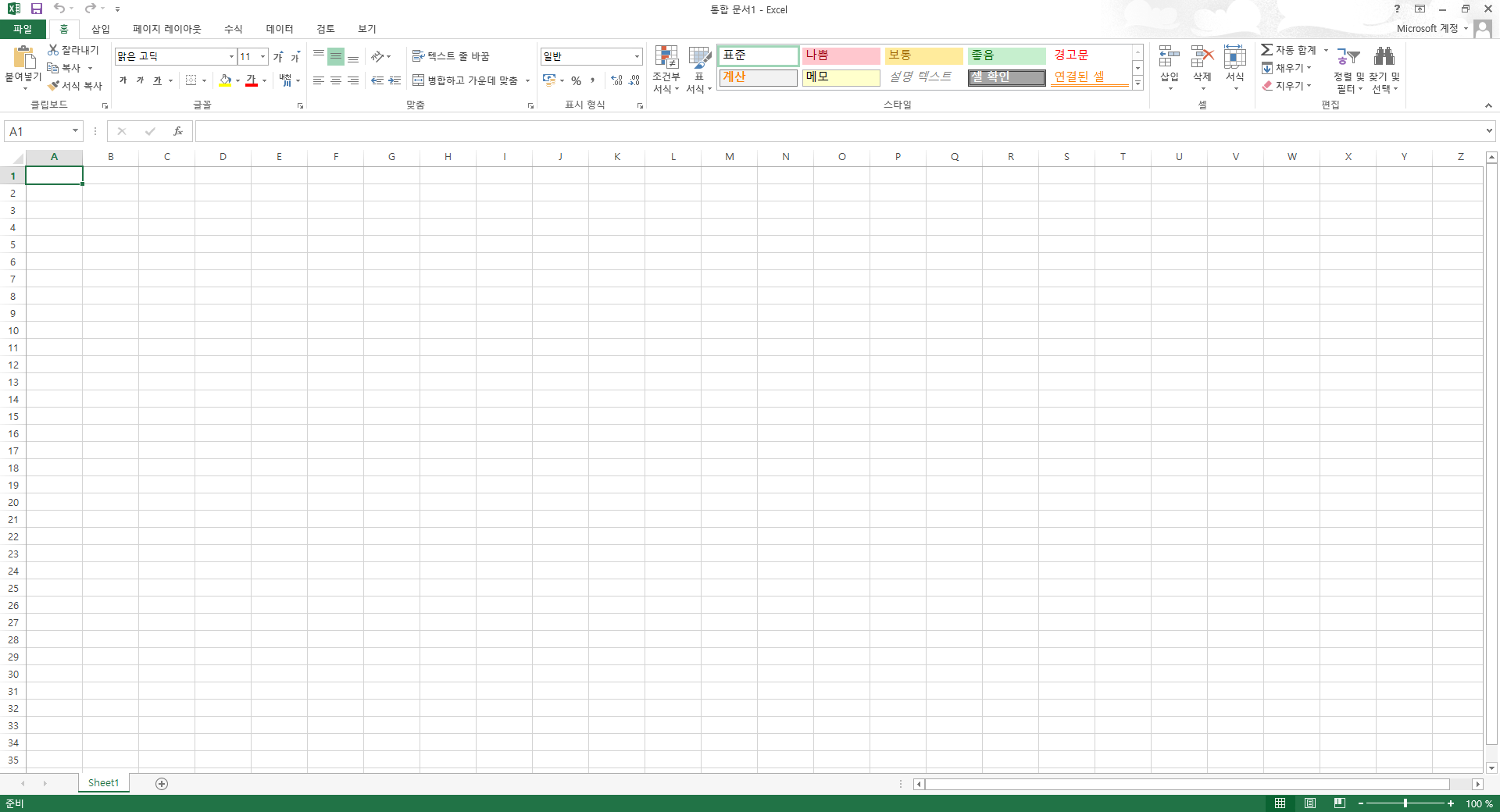1500x812 pixels.
Task: Switch to the View (보기) tab
Action: click(367, 29)
